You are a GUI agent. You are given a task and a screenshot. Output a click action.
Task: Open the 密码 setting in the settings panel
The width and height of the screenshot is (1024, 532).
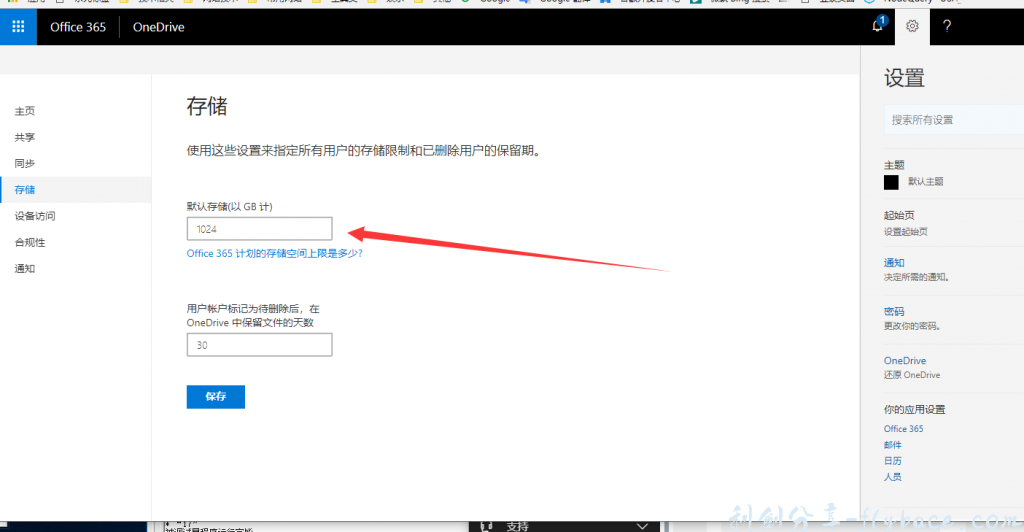[x=894, y=311]
